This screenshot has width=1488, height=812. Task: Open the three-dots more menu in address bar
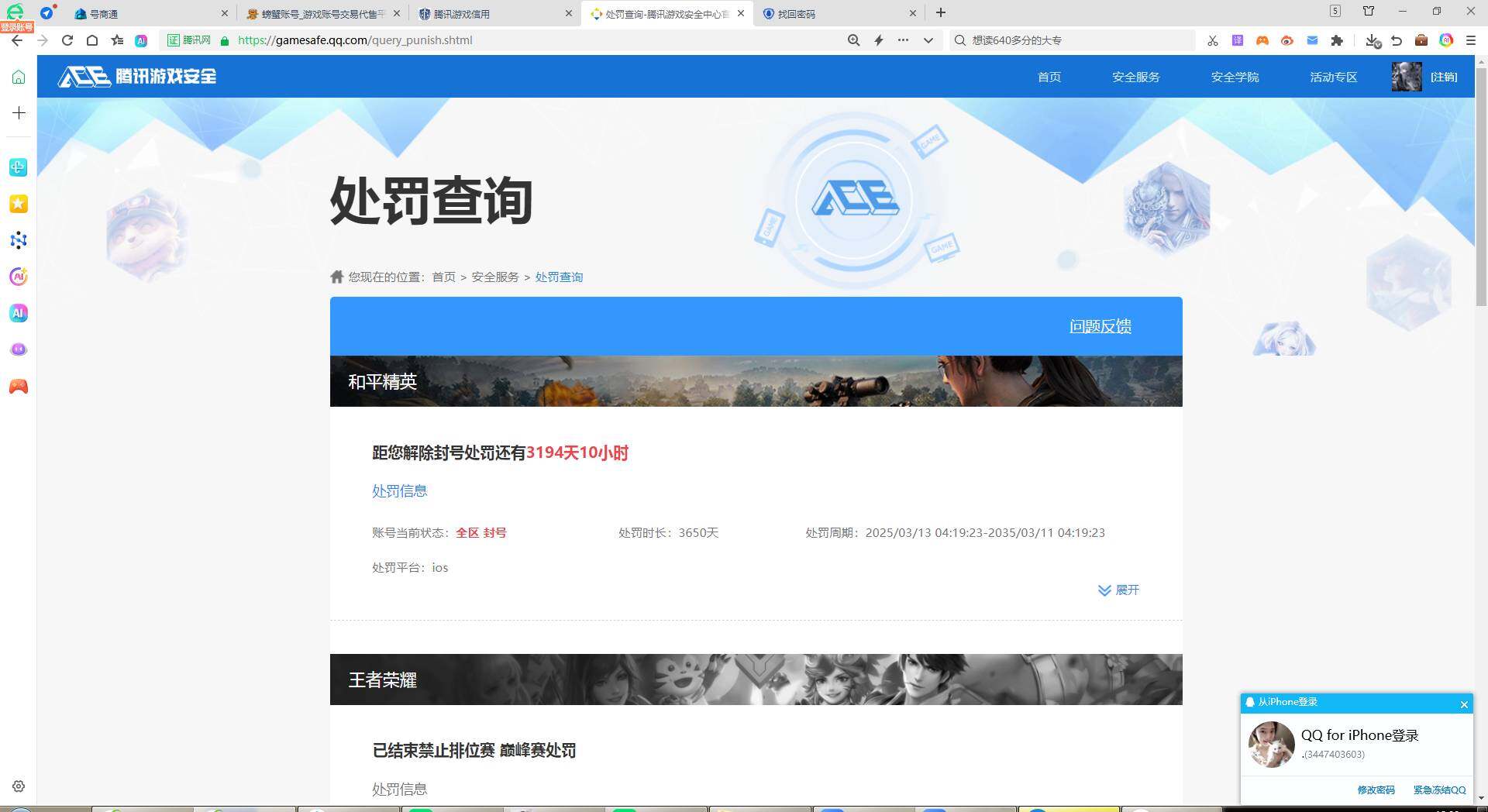click(903, 40)
